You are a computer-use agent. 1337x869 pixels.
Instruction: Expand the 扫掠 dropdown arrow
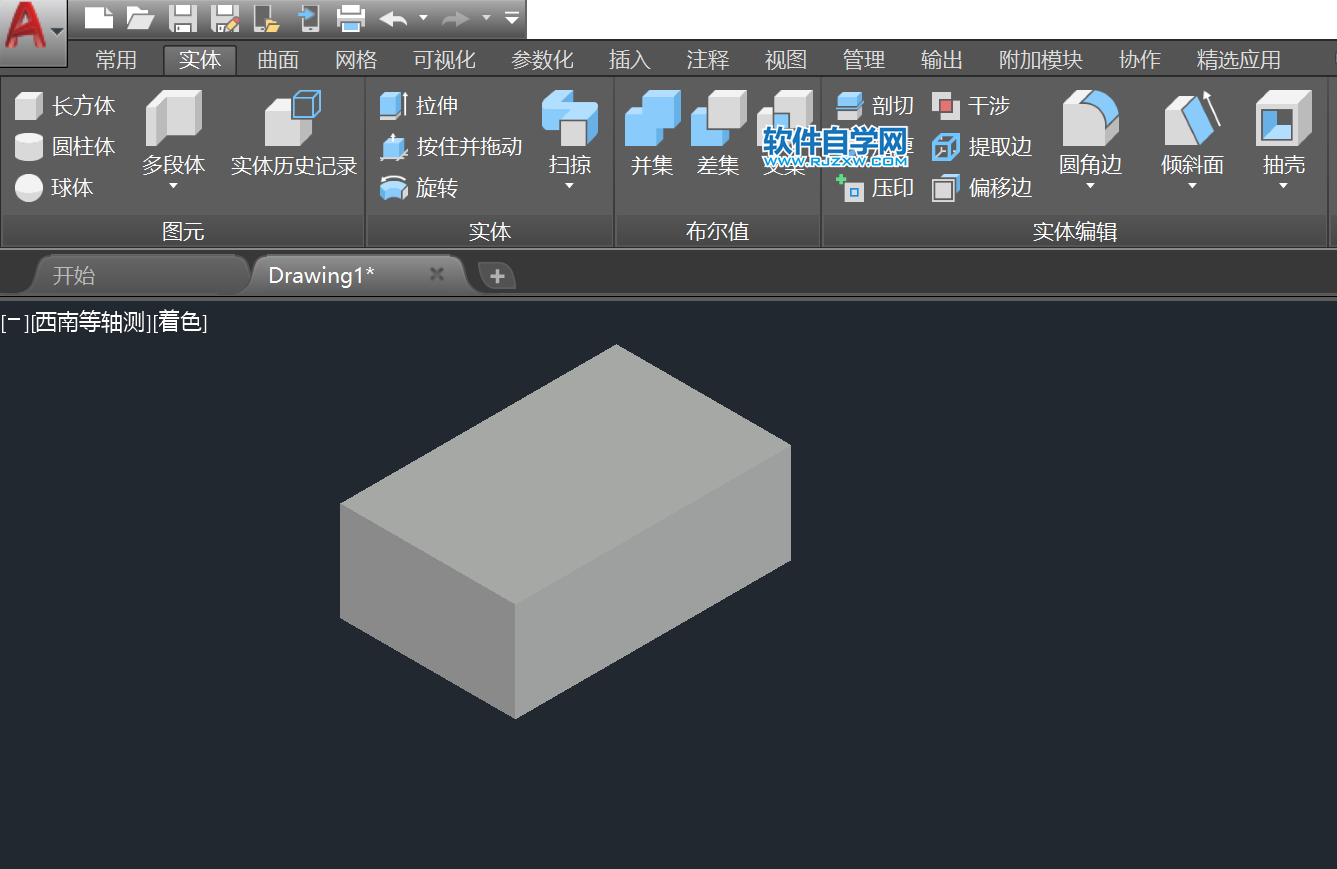click(570, 186)
